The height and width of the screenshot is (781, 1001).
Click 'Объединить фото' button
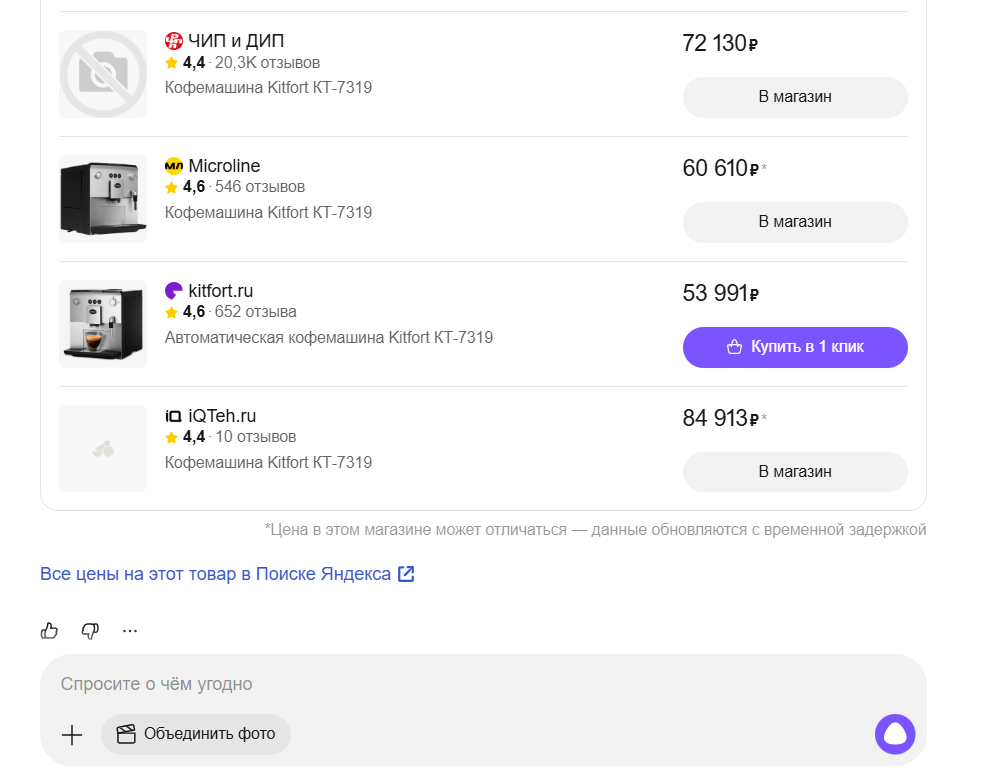coord(196,734)
